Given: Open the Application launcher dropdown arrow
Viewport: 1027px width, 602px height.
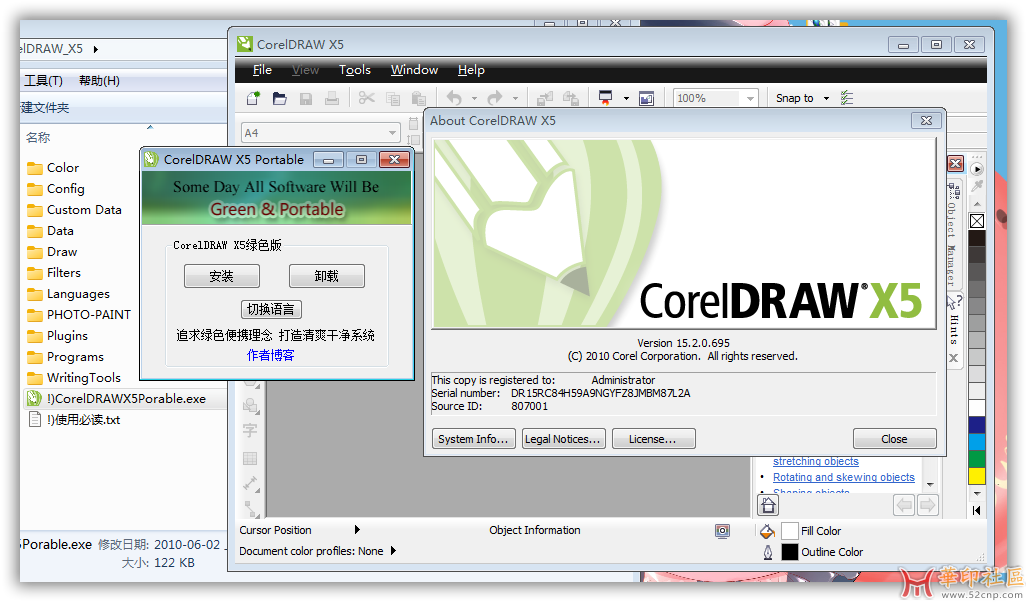Looking at the screenshot, I should (626, 98).
